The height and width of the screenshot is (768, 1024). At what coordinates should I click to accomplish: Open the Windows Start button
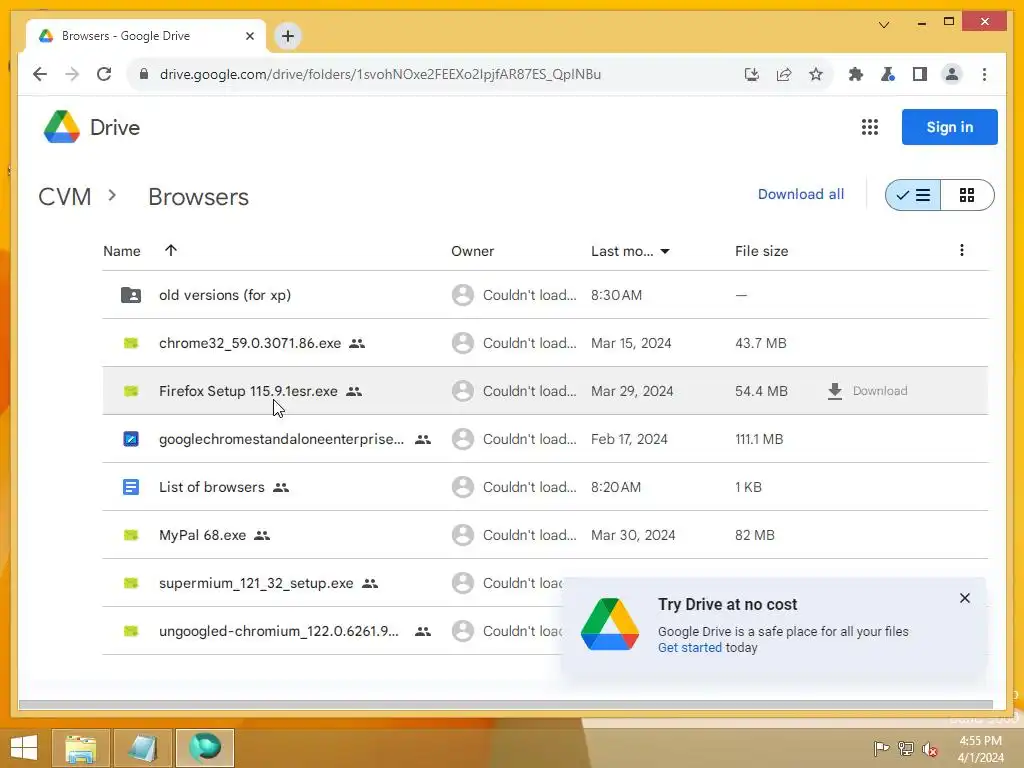tap(24, 748)
